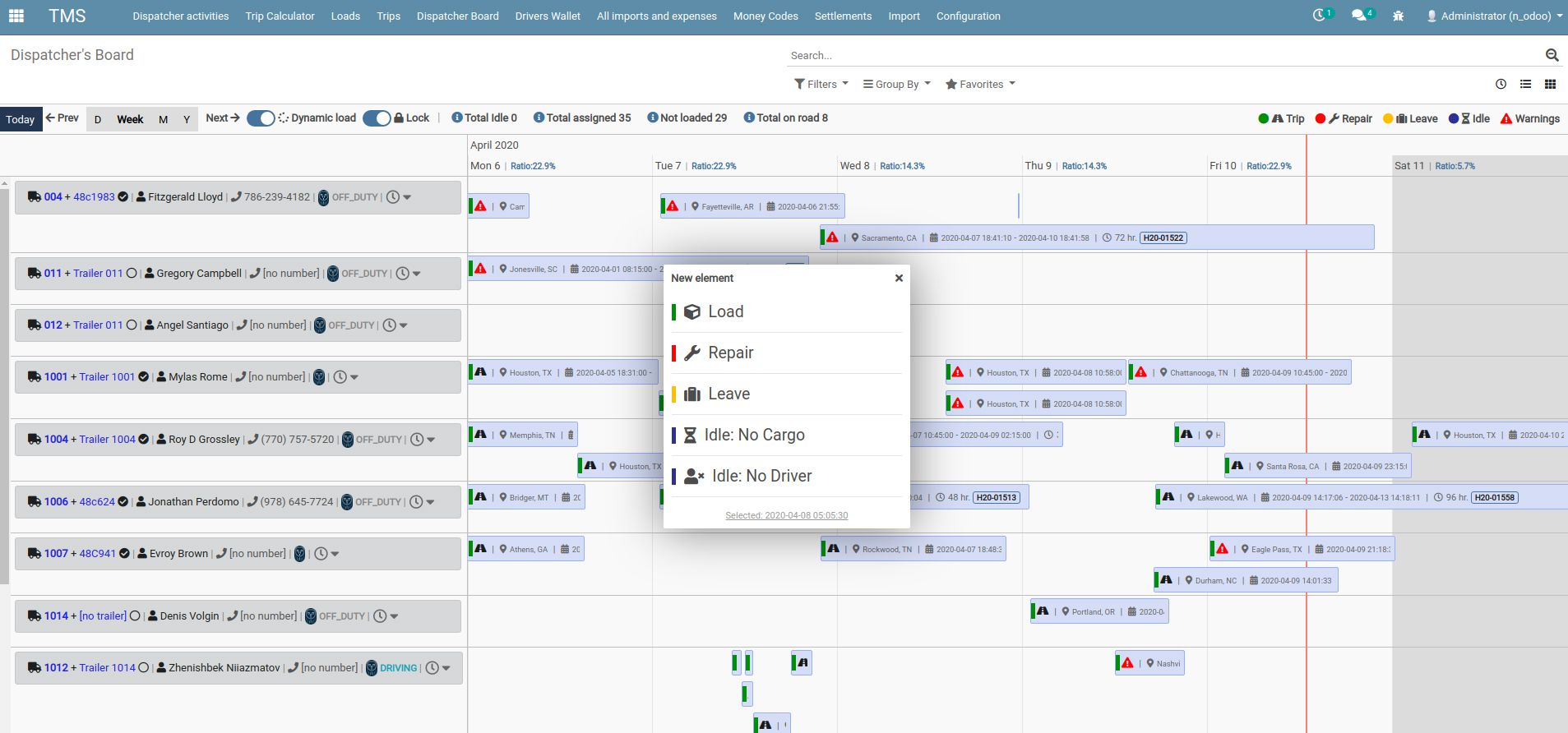
Task: Open Trip Calculator menu
Action: coord(280,16)
